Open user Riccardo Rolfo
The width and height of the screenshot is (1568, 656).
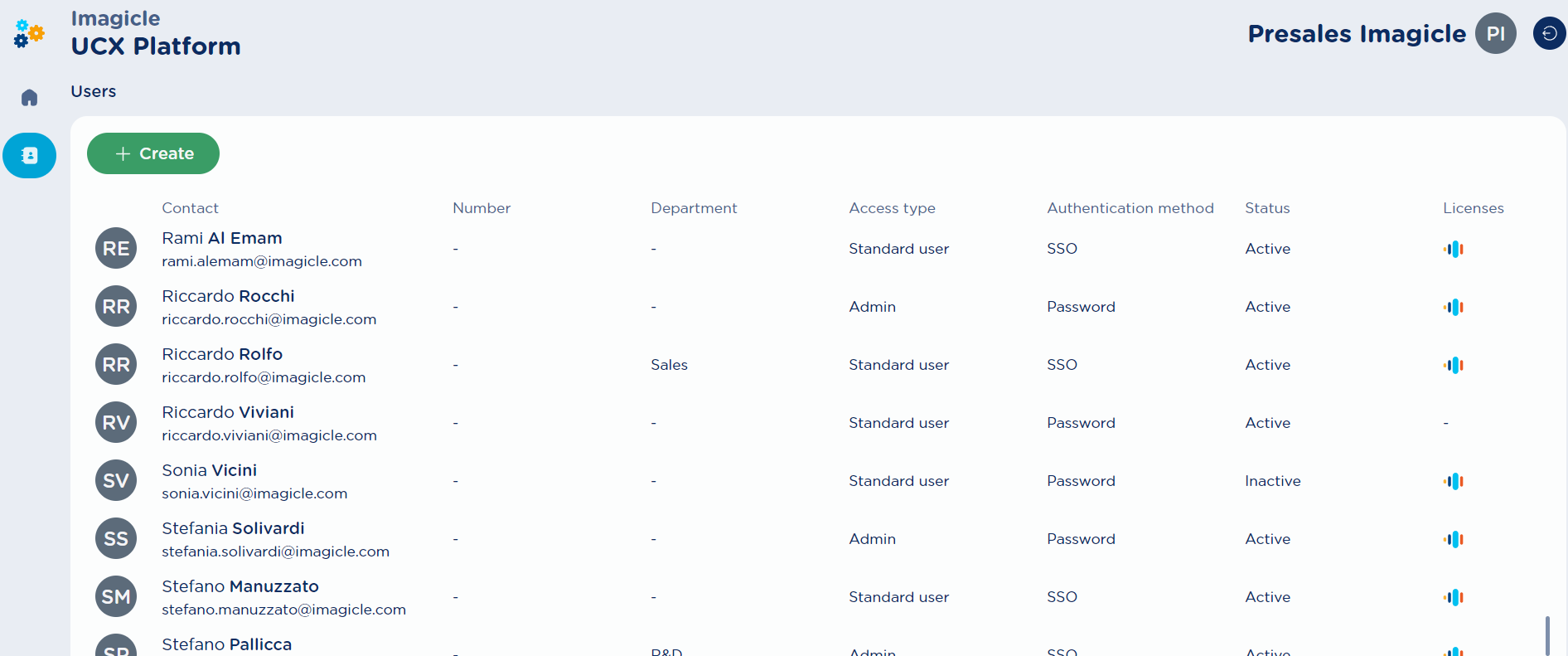[222, 354]
